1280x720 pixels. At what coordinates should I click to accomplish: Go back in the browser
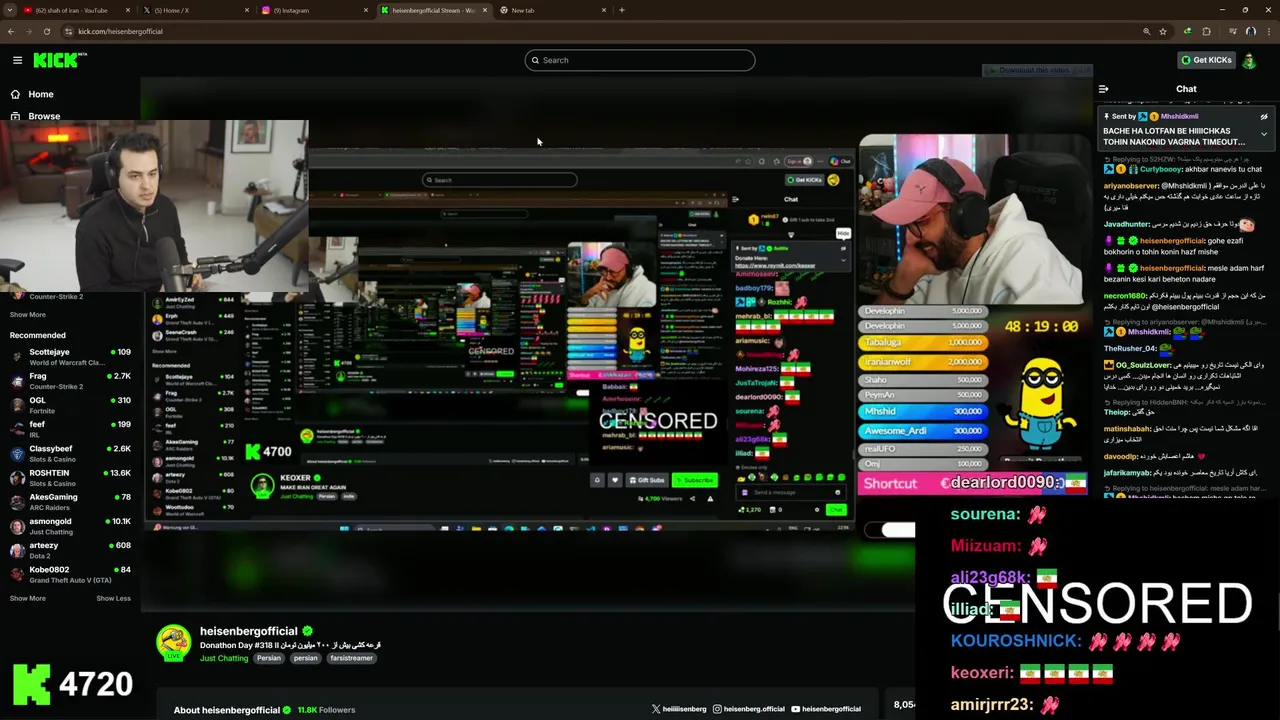[x=11, y=31]
